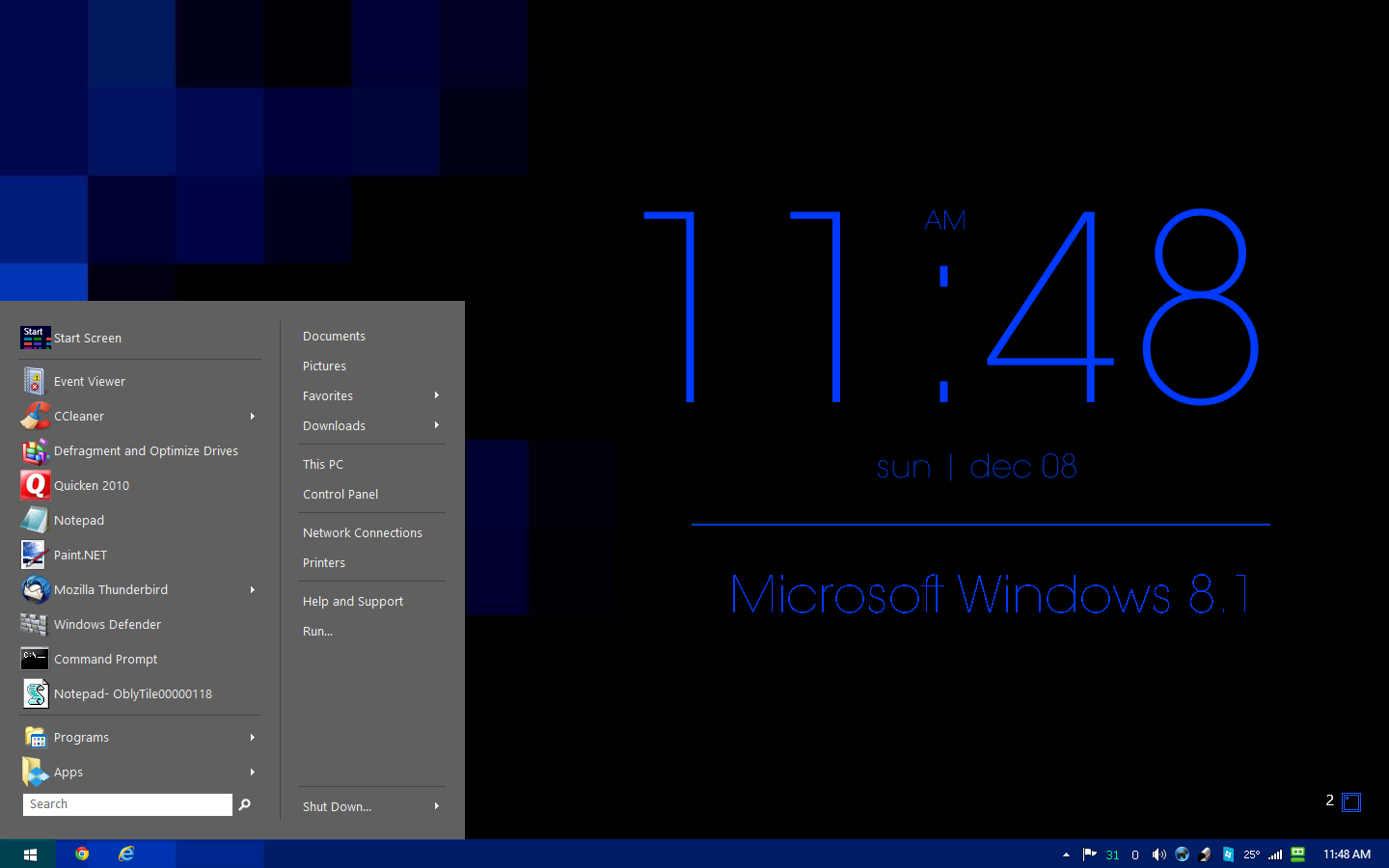Show hidden tray icons with arrow

(x=1066, y=854)
